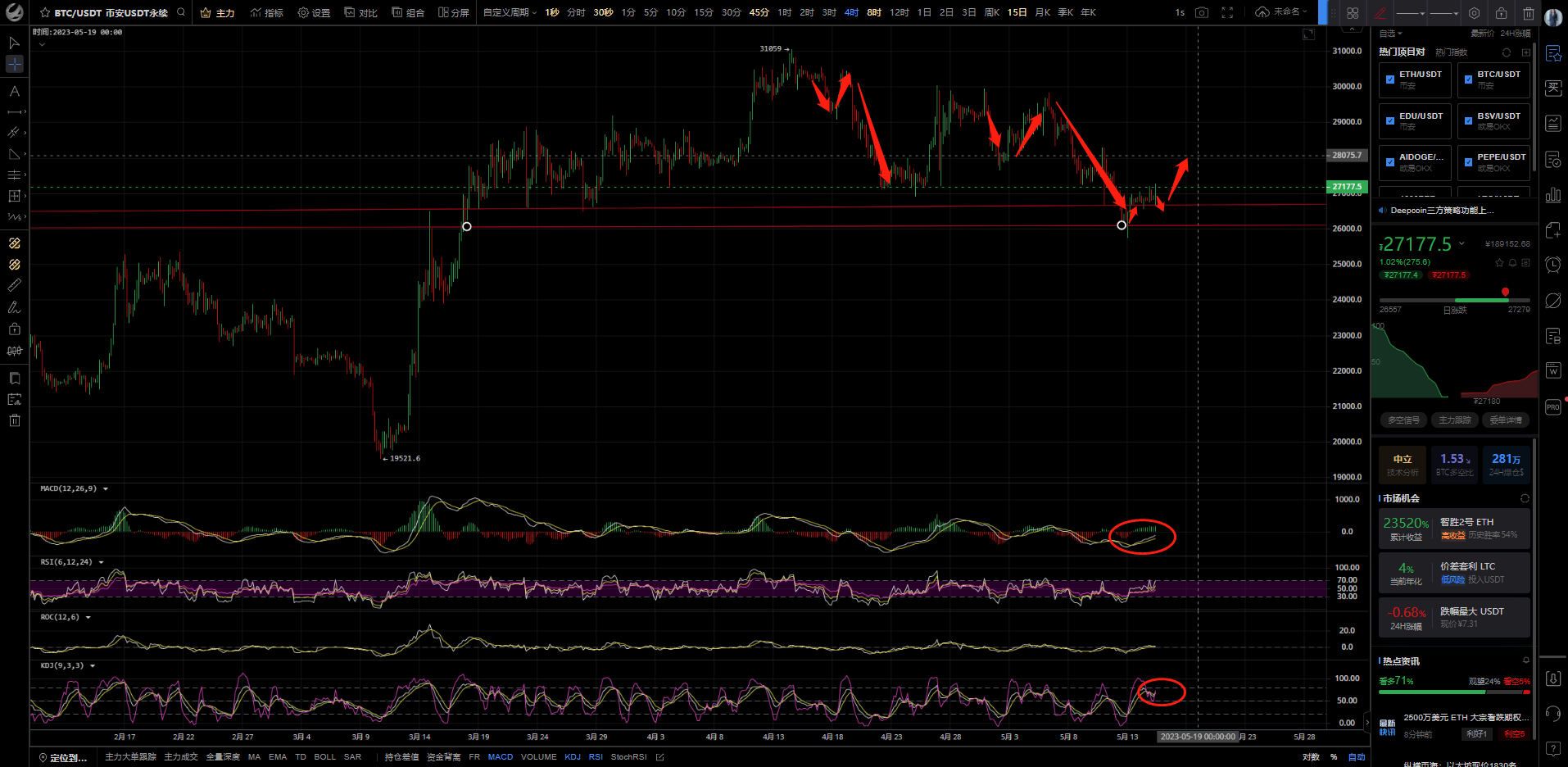This screenshot has width=1568, height=767.
Task: Toggle the KDJ indicator at bottom bar
Action: 573,757
